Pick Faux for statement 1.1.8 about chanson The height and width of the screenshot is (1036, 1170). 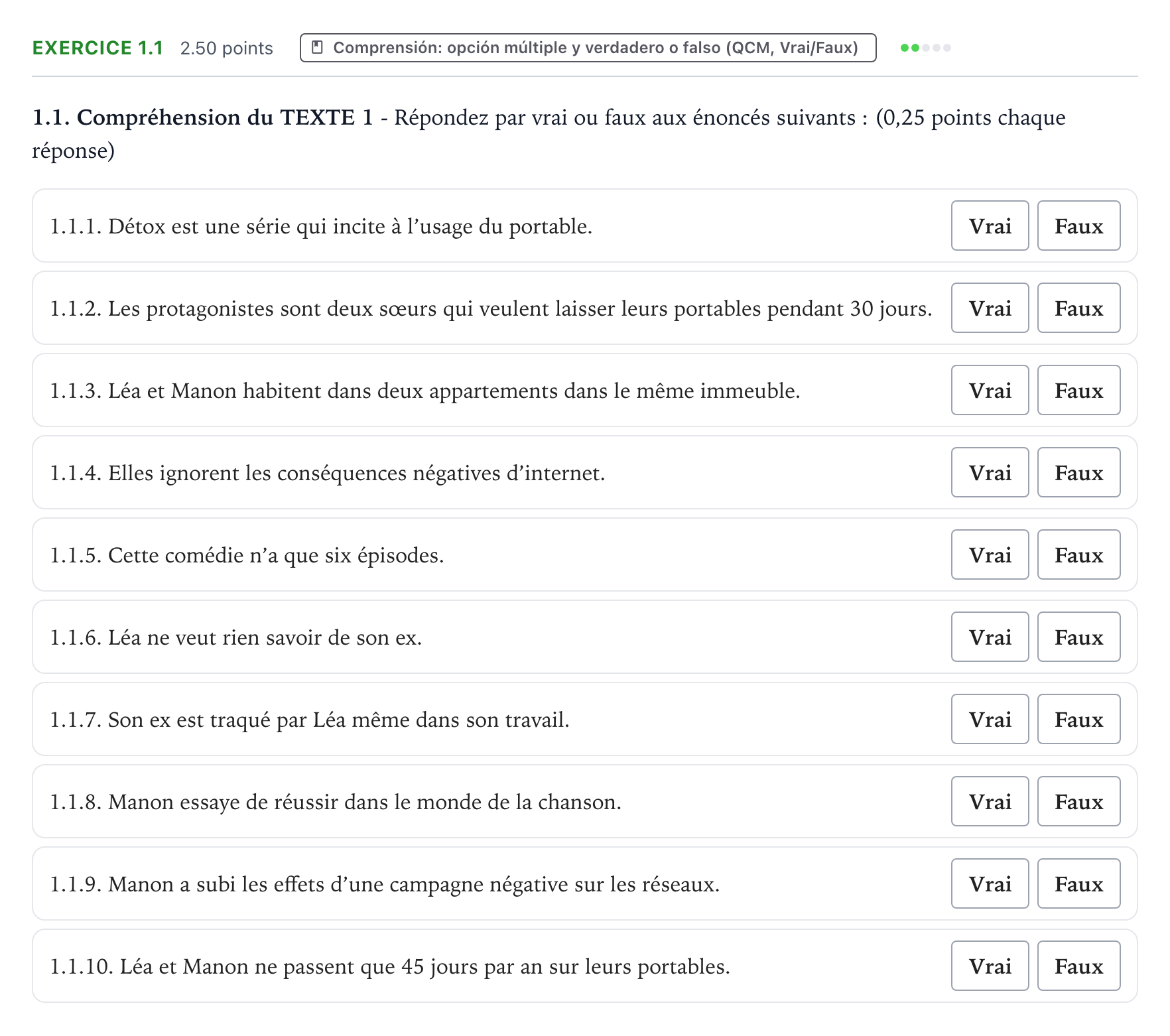[1078, 801]
